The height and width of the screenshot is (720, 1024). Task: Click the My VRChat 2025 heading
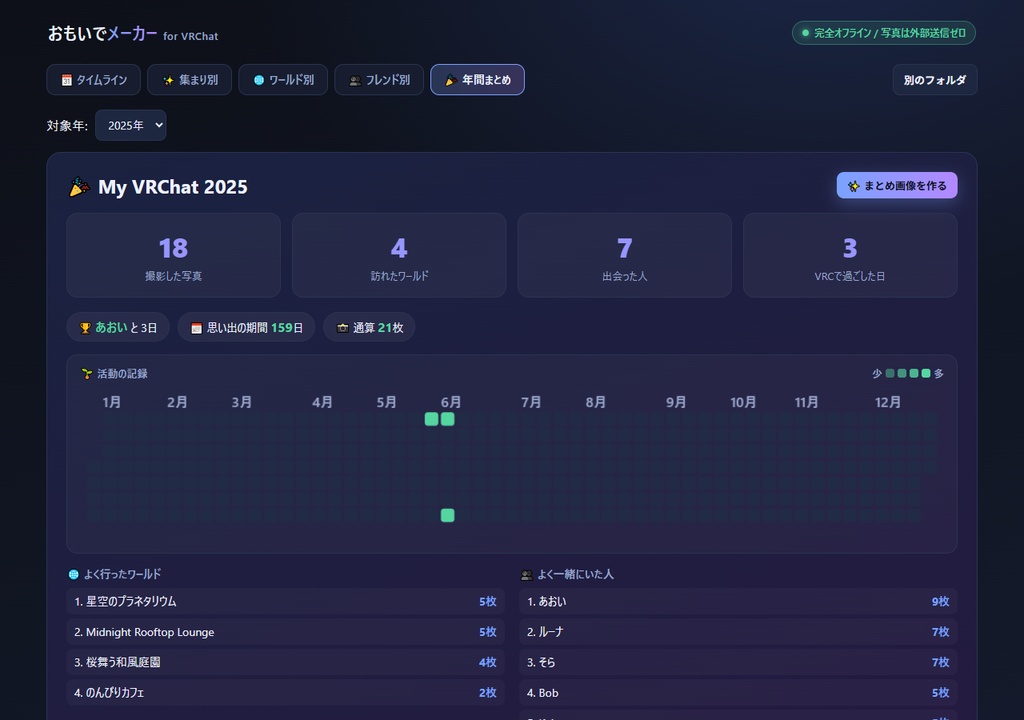pyautogui.click(x=172, y=187)
